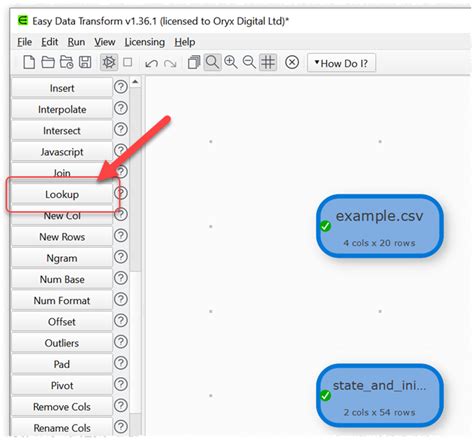Open the Help menu
Viewport: 474px width, 440px height.
click(x=185, y=42)
